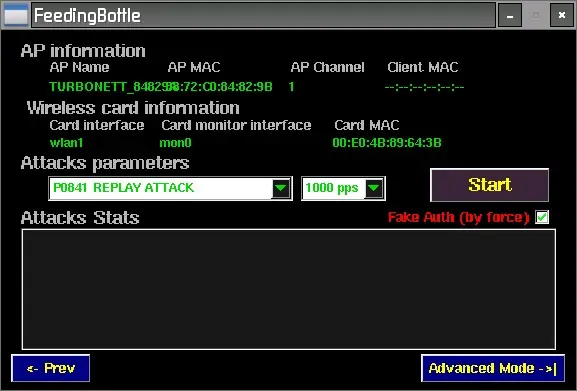Click the 1000 pps value
This screenshot has width=577, height=391.
pyautogui.click(x=332, y=188)
